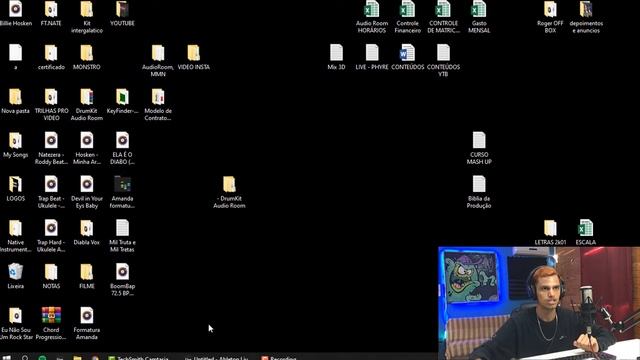Select the ELA É O DIABO project file
Image resolution: width=640 pixels, height=360 pixels.
122,140
